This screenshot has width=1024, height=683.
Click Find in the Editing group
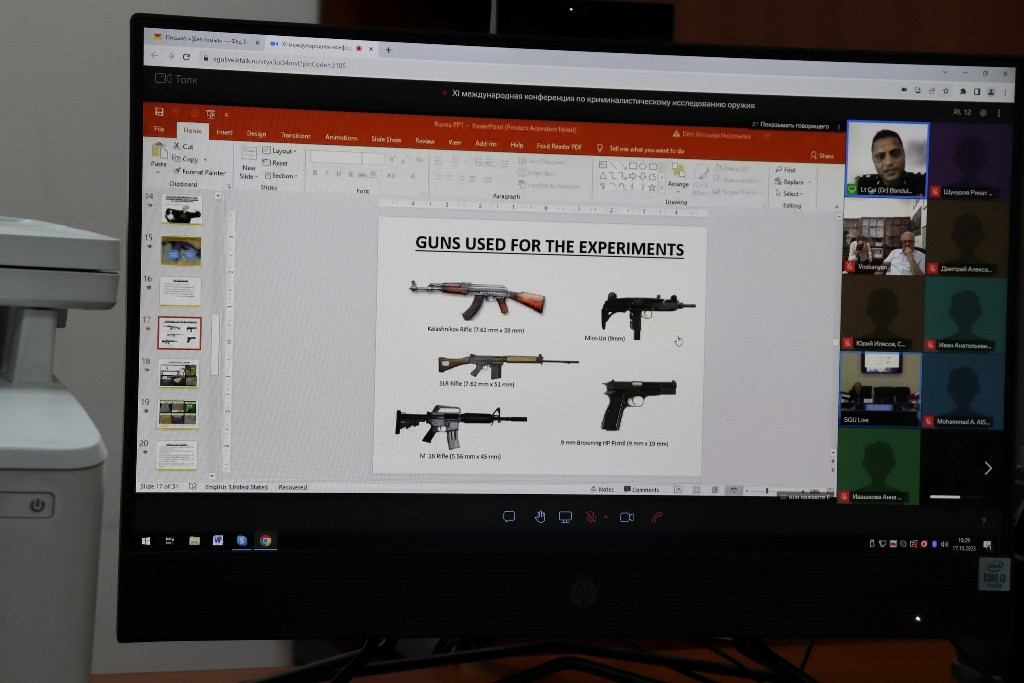click(785, 170)
